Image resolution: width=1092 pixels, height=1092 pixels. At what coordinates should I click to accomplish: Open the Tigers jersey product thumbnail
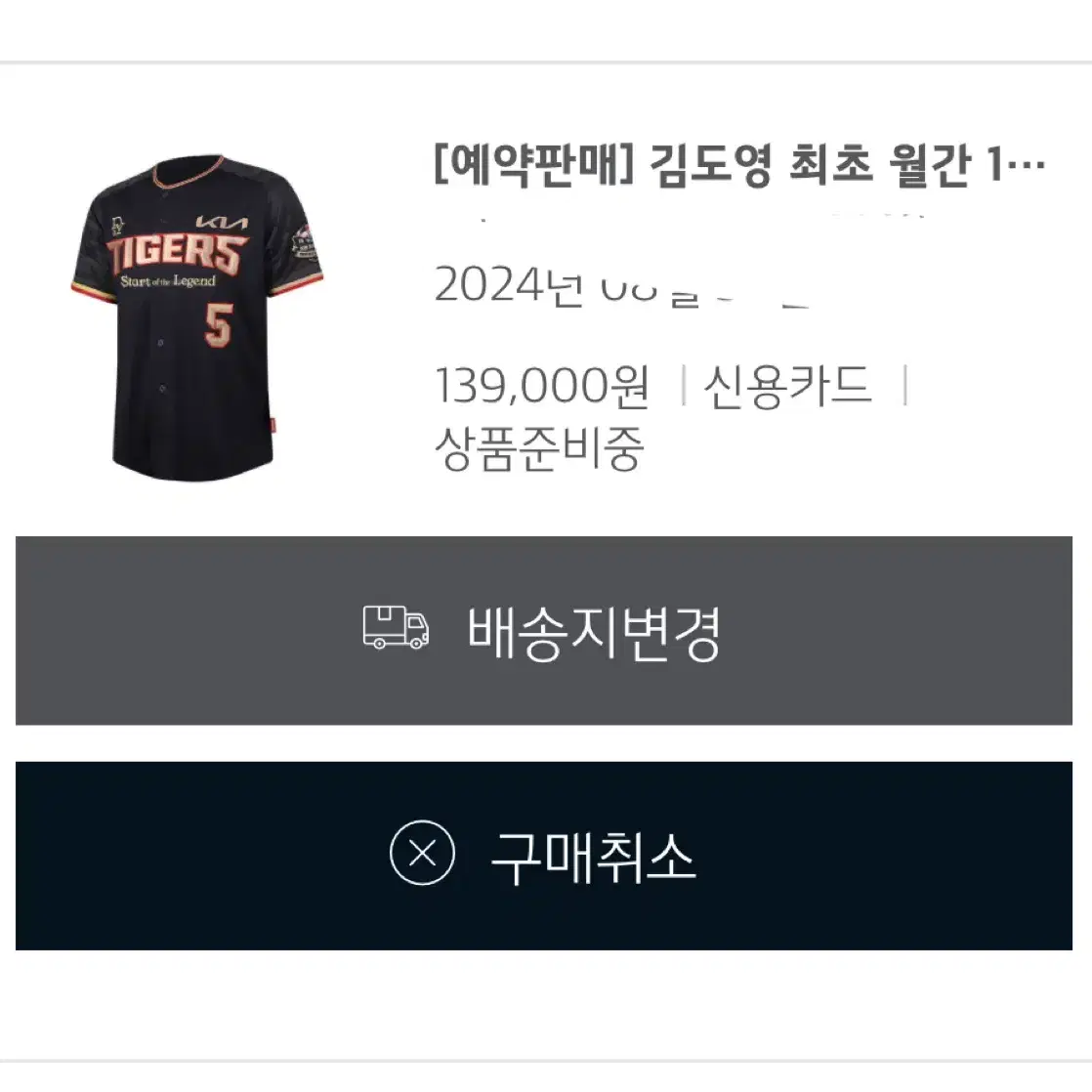point(197,317)
